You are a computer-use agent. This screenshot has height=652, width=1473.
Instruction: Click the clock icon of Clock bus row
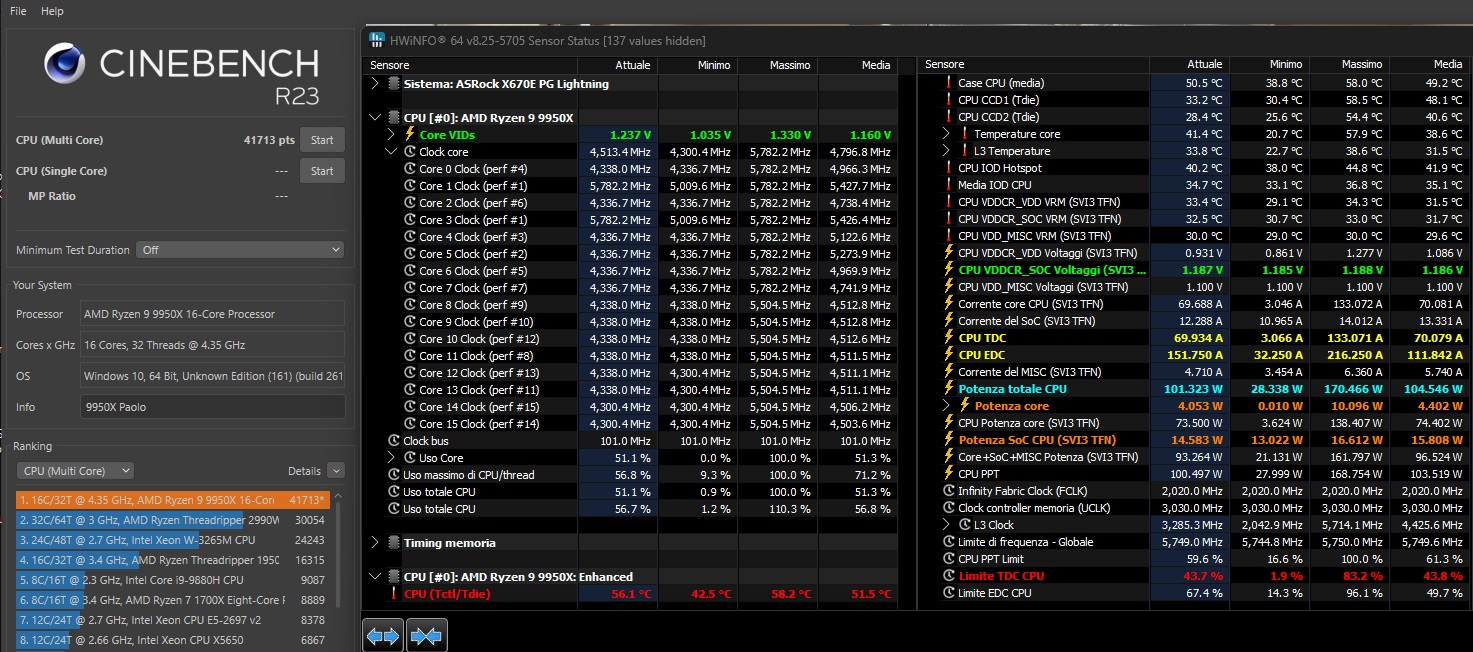tap(394, 441)
